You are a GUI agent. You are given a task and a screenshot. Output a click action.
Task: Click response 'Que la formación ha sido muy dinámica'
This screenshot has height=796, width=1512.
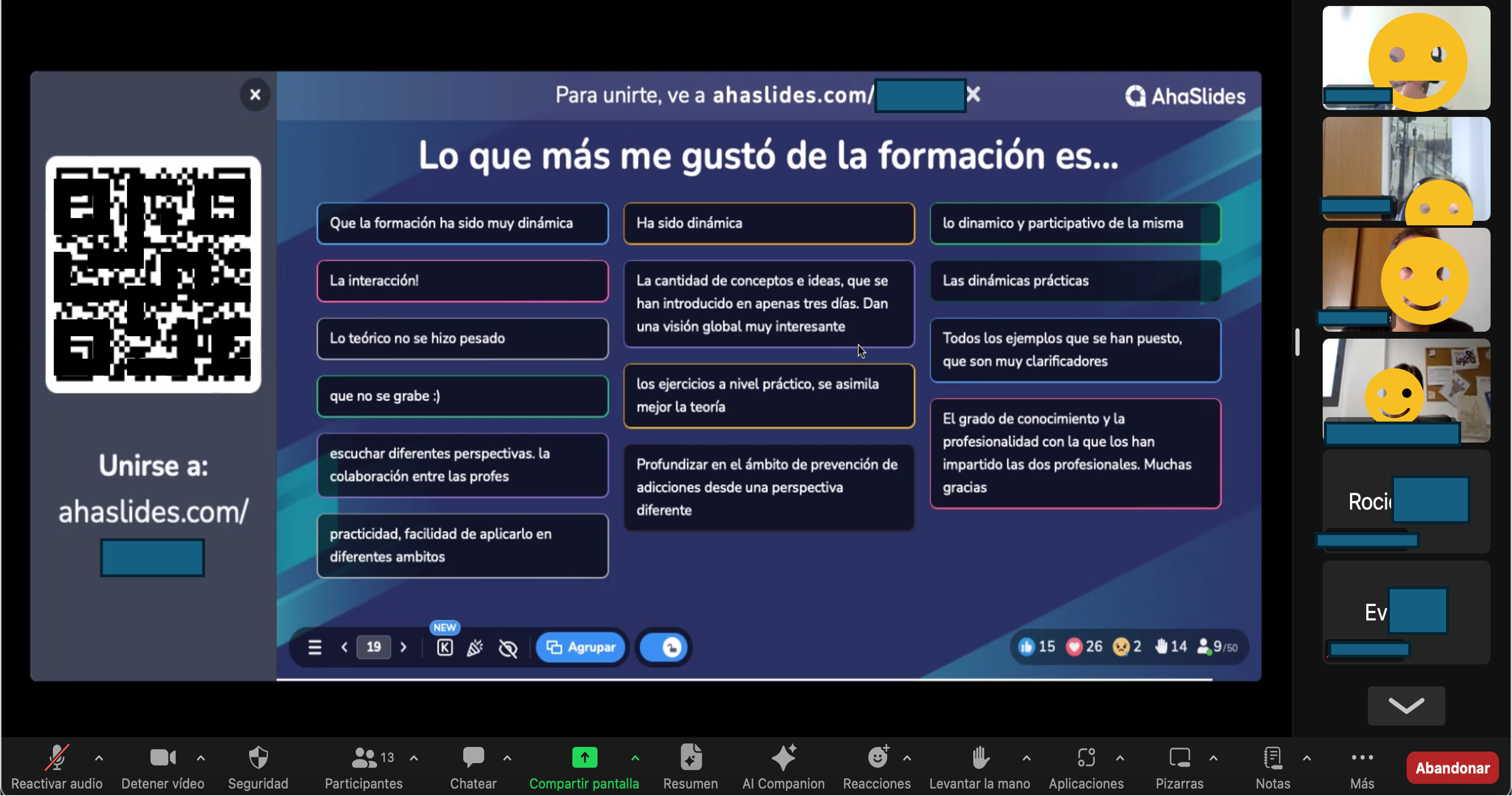point(462,224)
